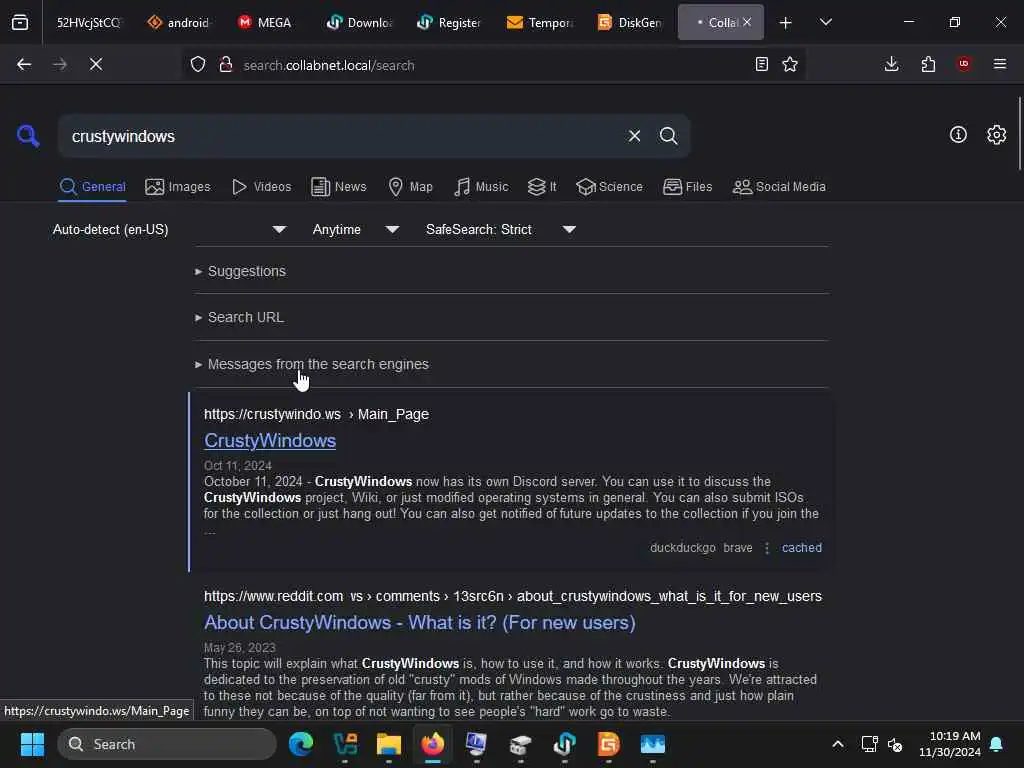The image size is (1024, 768).
Task: Open the Windows Start menu
Action: pyautogui.click(x=32, y=744)
